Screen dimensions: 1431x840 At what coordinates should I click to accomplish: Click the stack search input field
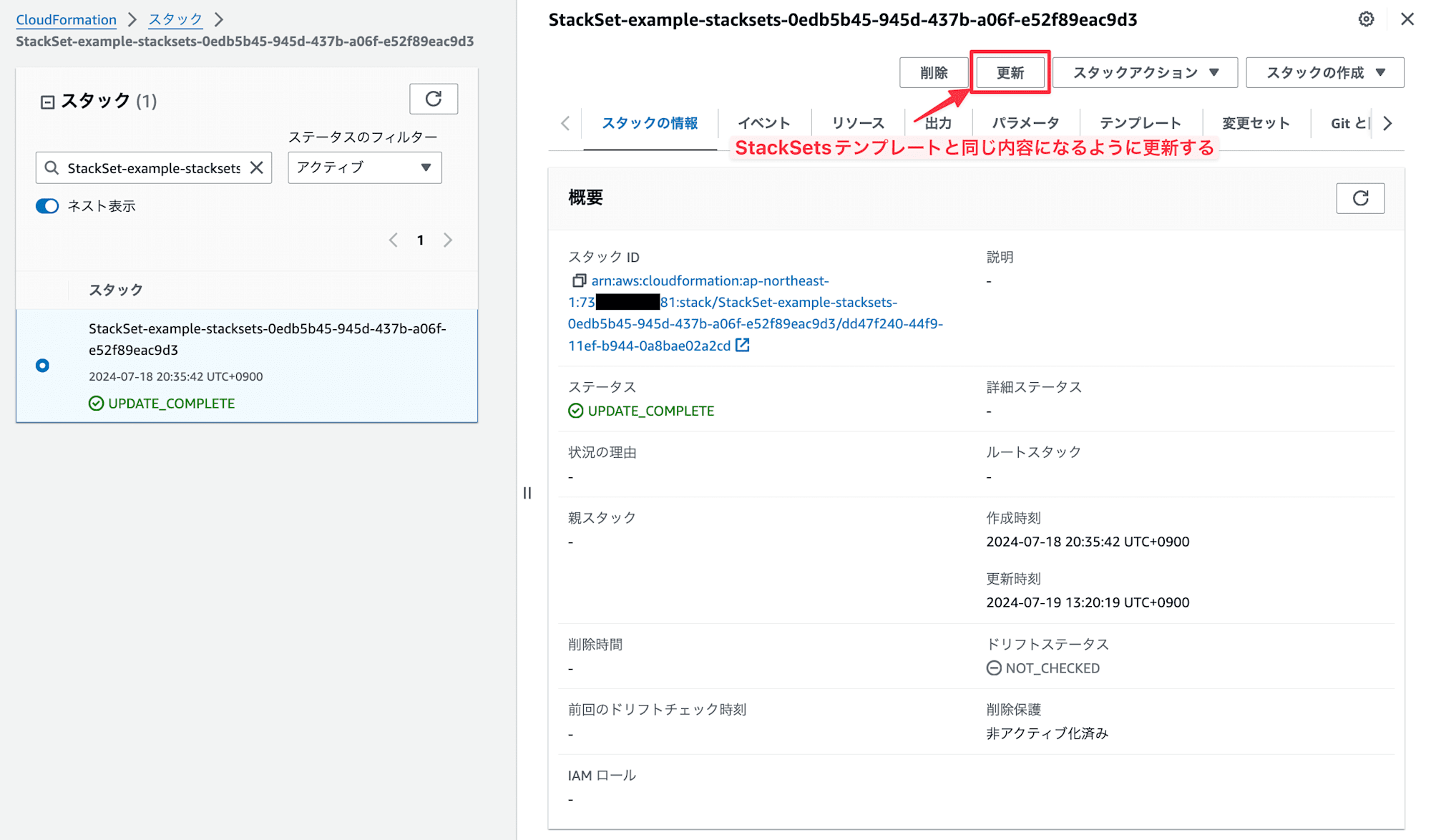153,167
